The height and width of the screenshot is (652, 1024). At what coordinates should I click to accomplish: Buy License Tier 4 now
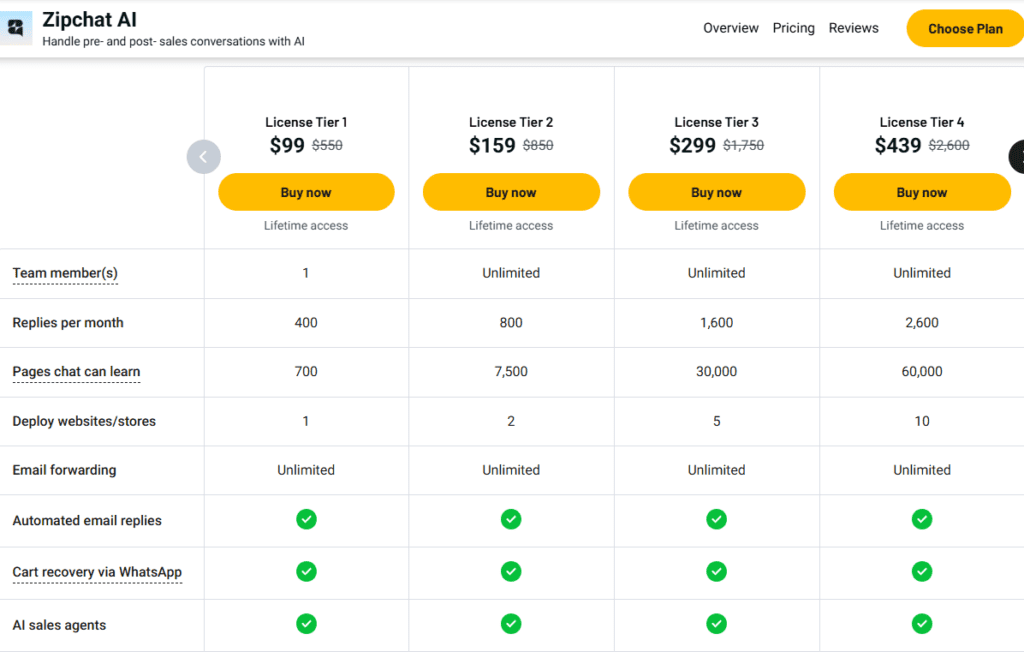point(921,192)
